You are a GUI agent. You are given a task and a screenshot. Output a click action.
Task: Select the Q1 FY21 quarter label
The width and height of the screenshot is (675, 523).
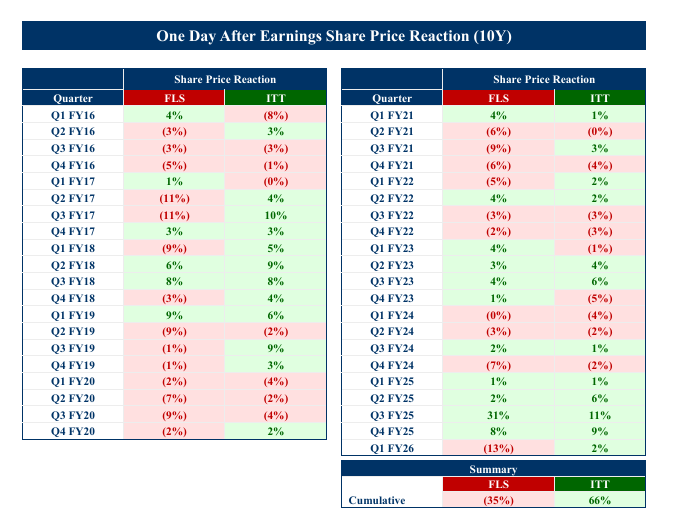pyautogui.click(x=392, y=115)
